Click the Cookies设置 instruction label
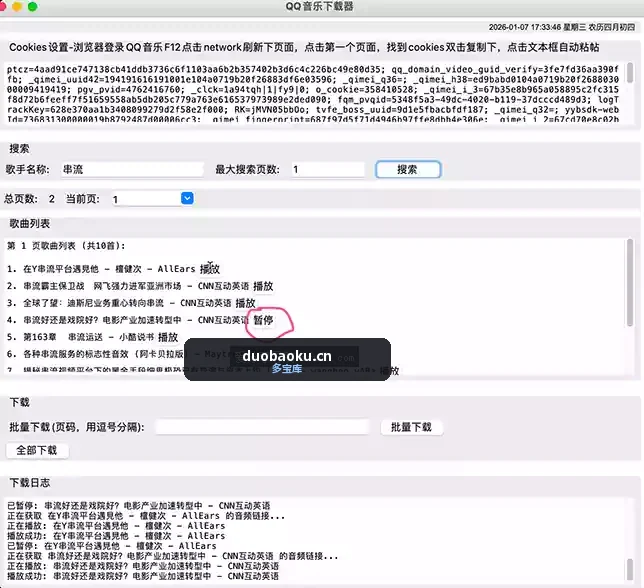This screenshot has height=588, width=644. [x=304, y=47]
